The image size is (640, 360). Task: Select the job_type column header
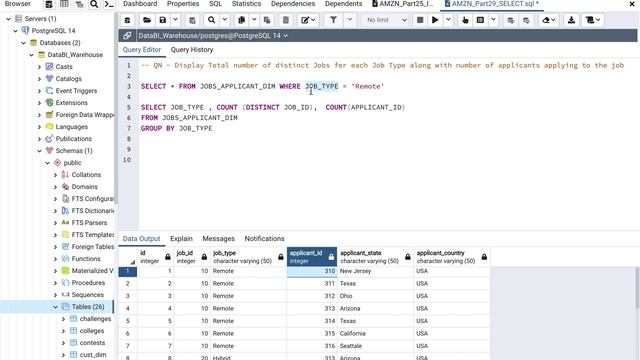(248, 257)
